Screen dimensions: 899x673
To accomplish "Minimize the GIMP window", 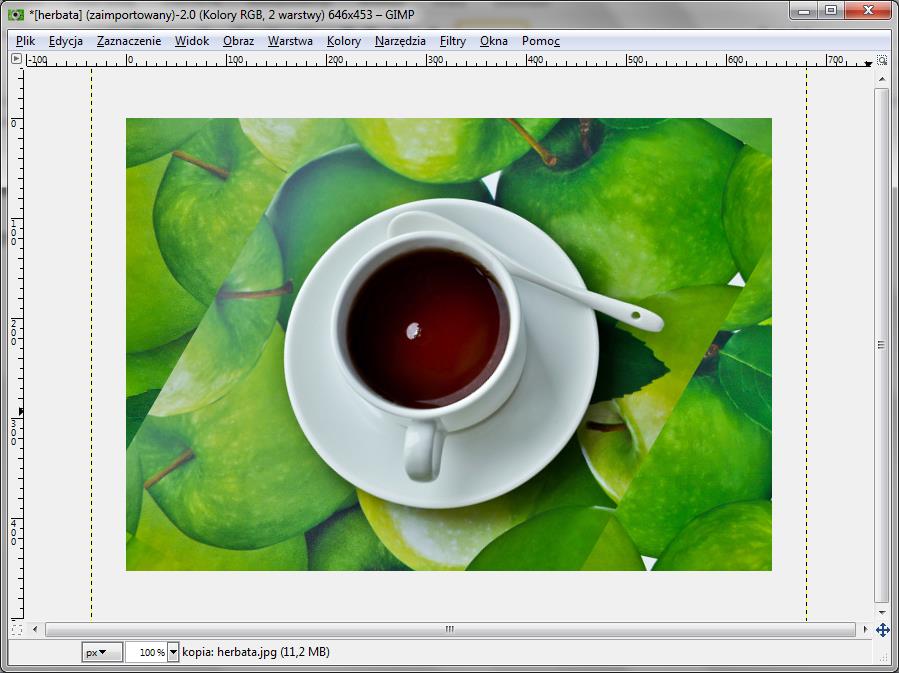I will coord(804,10).
